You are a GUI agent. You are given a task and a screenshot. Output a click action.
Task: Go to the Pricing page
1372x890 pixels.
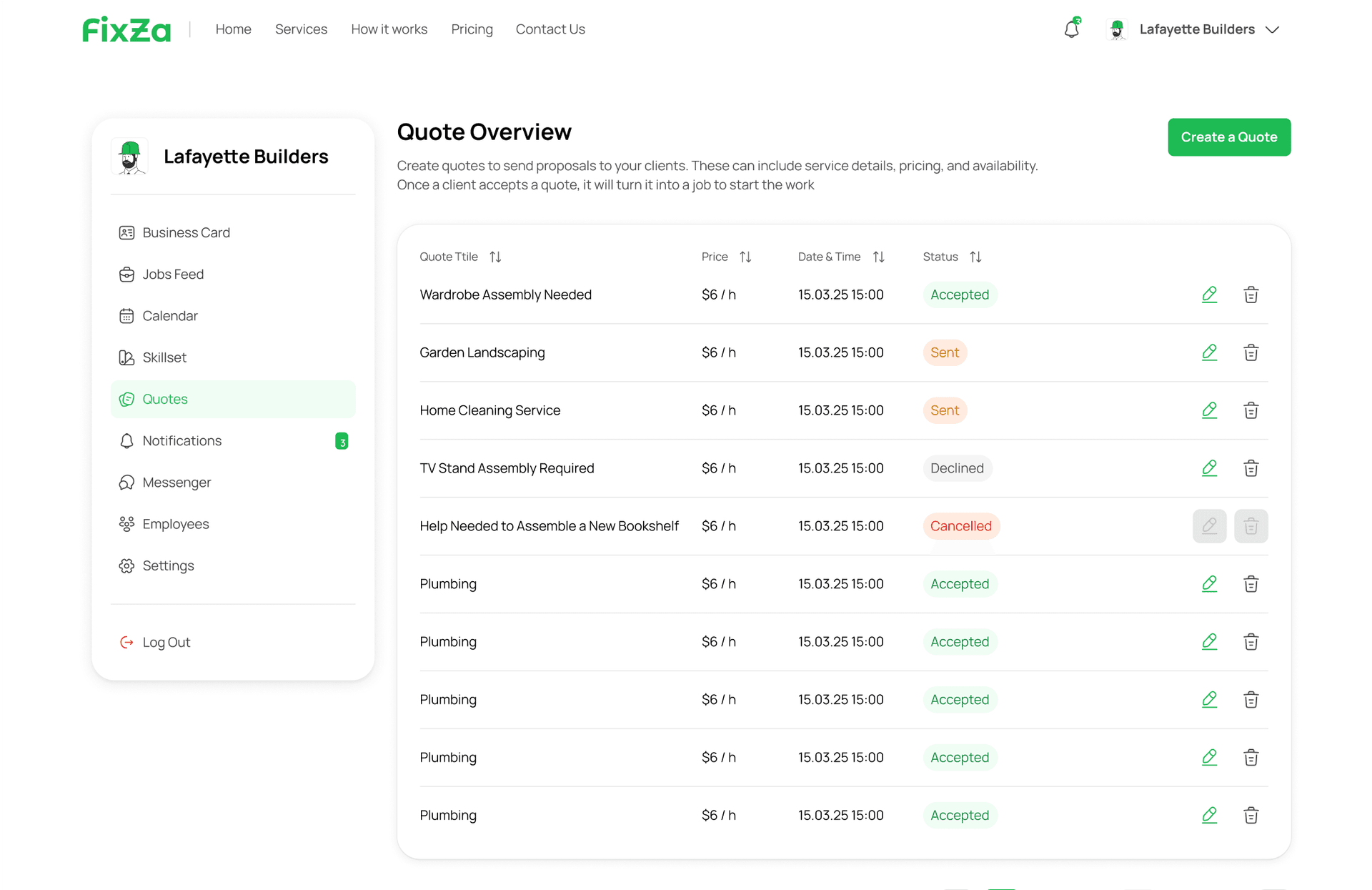[x=472, y=29]
